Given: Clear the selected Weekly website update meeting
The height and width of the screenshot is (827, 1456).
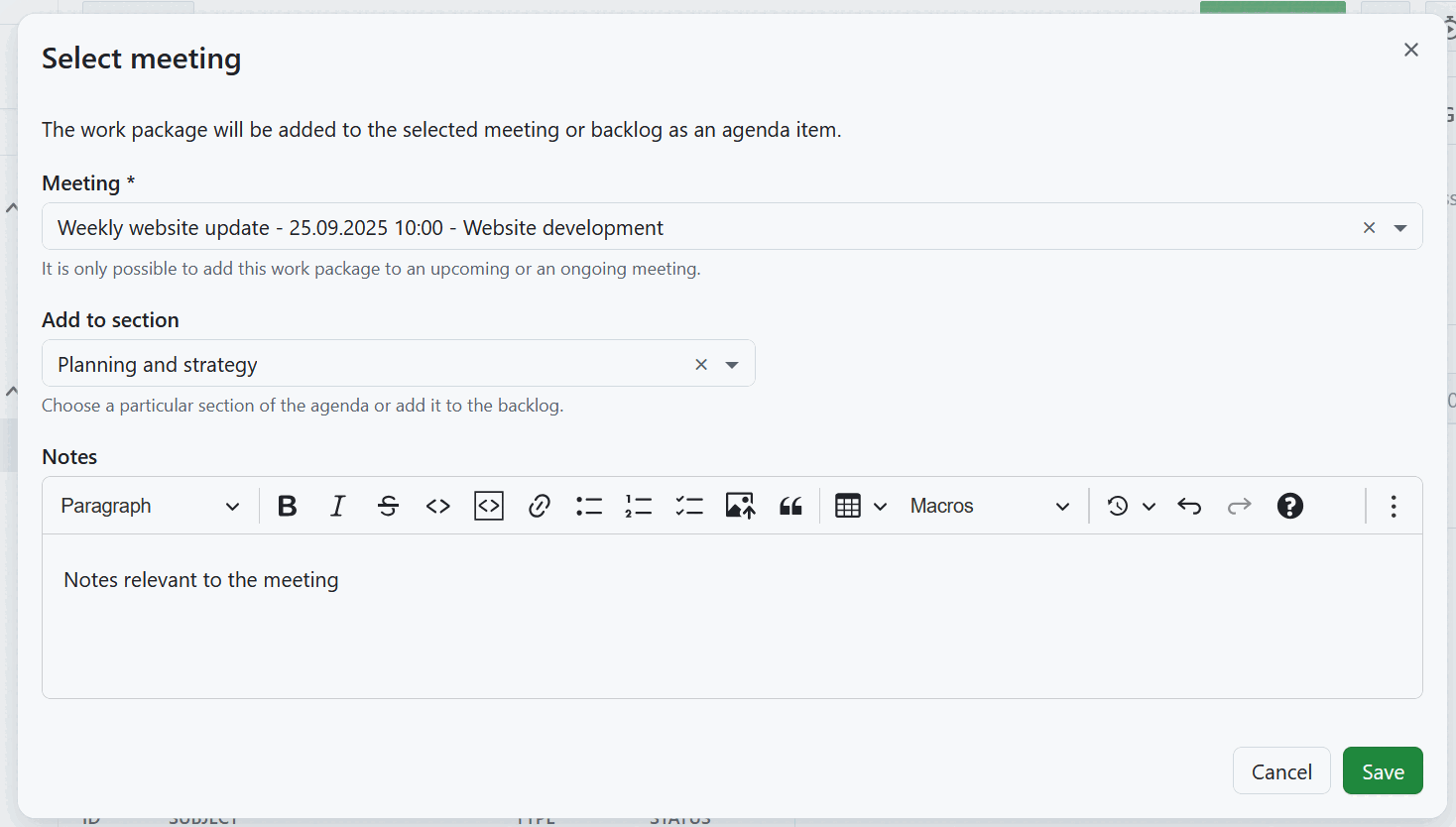Looking at the screenshot, I should (x=1369, y=227).
